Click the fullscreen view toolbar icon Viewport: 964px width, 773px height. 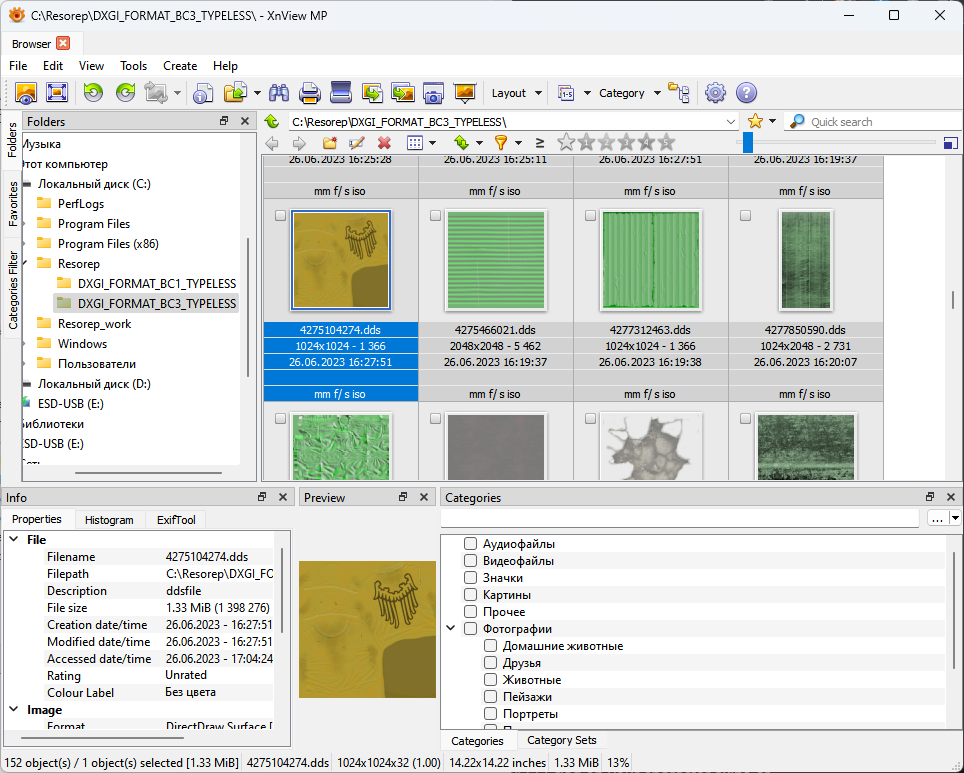coord(57,93)
